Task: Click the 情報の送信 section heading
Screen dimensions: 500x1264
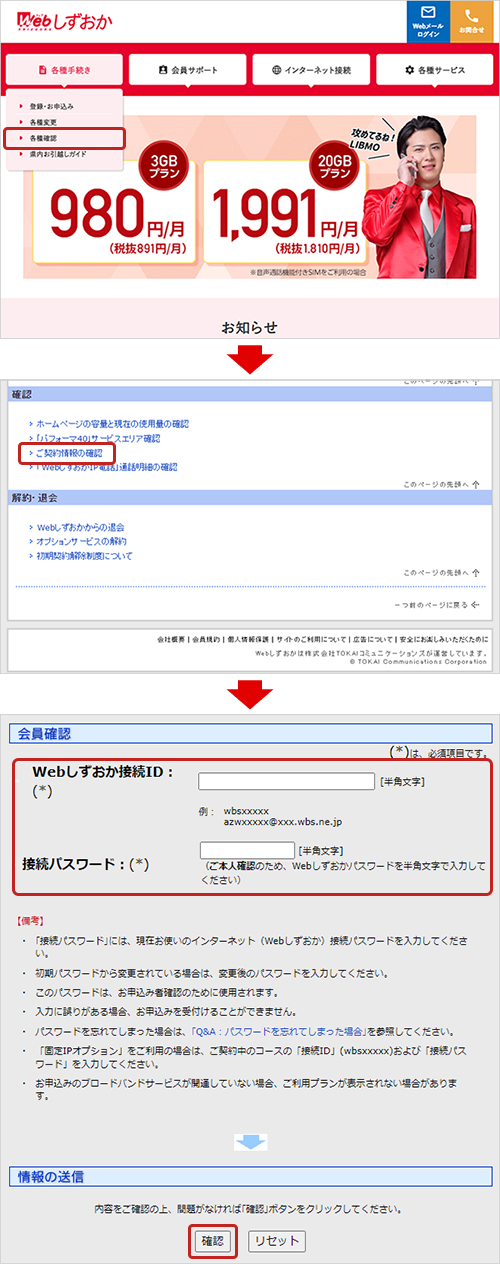Action: [x=249, y=1176]
